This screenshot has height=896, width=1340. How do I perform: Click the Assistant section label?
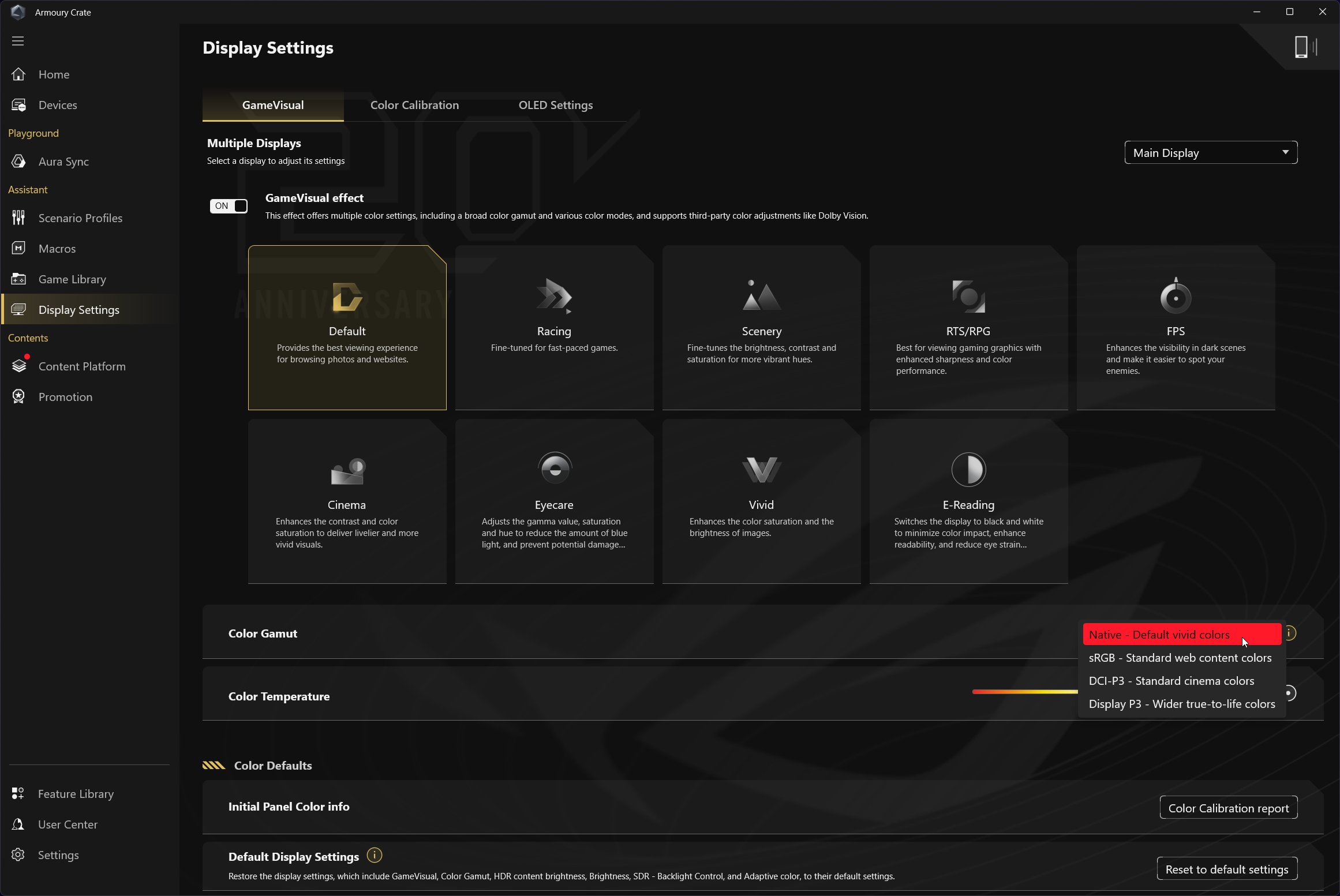coord(28,190)
